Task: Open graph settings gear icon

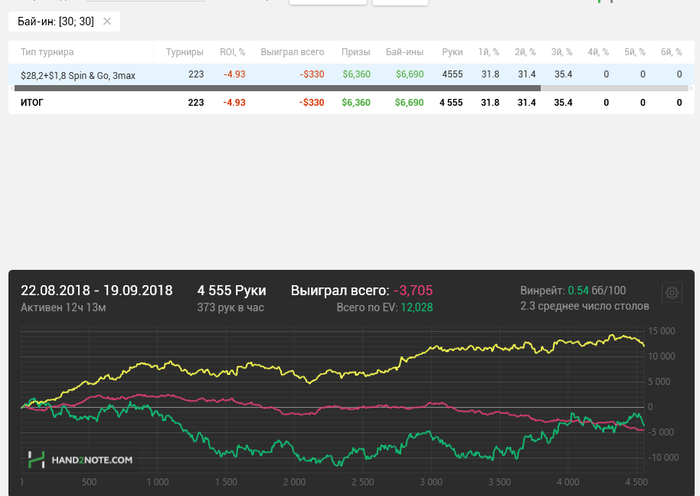Action: click(672, 294)
